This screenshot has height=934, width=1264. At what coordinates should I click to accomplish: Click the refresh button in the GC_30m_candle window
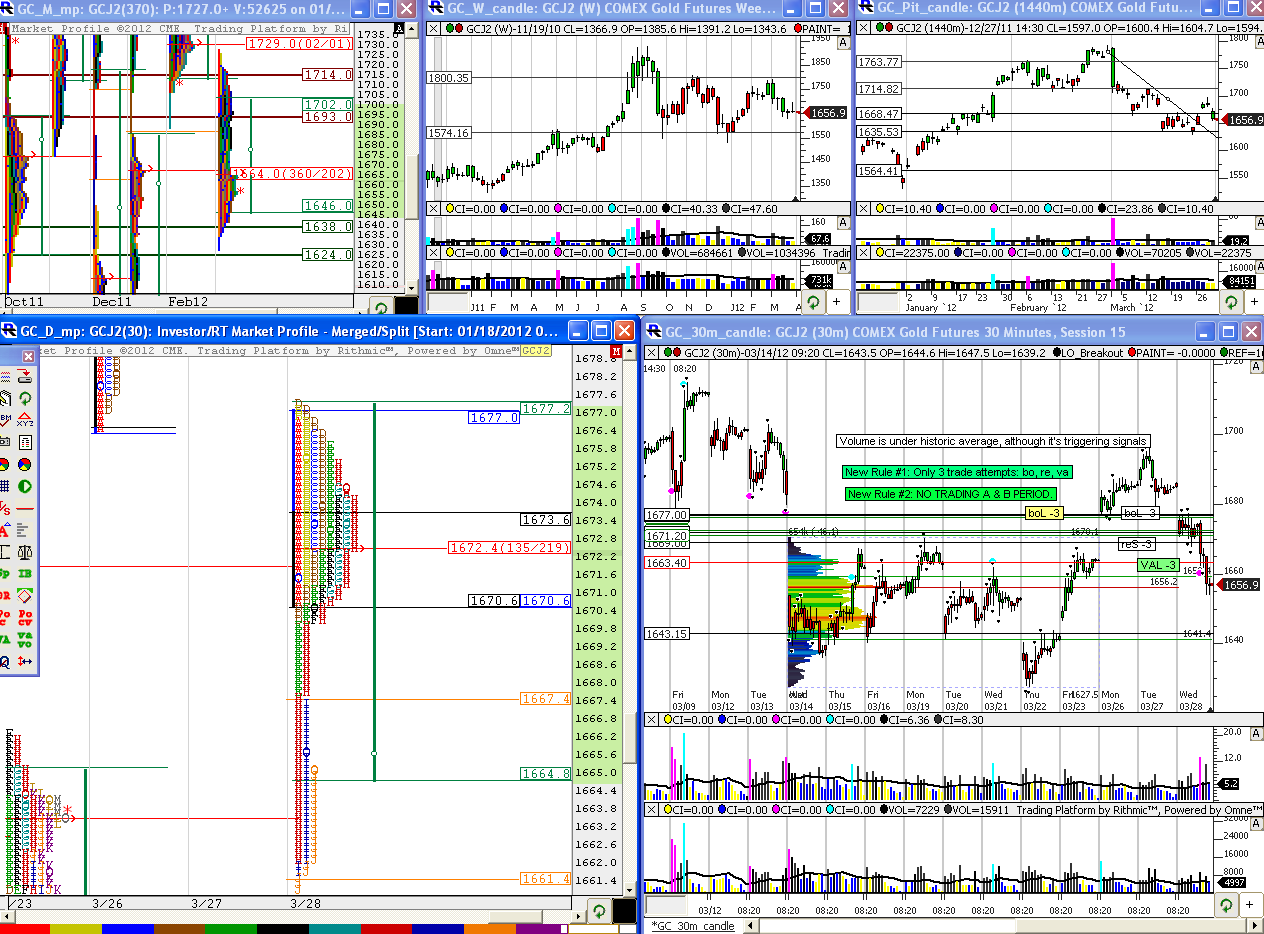pyautogui.click(x=1227, y=904)
